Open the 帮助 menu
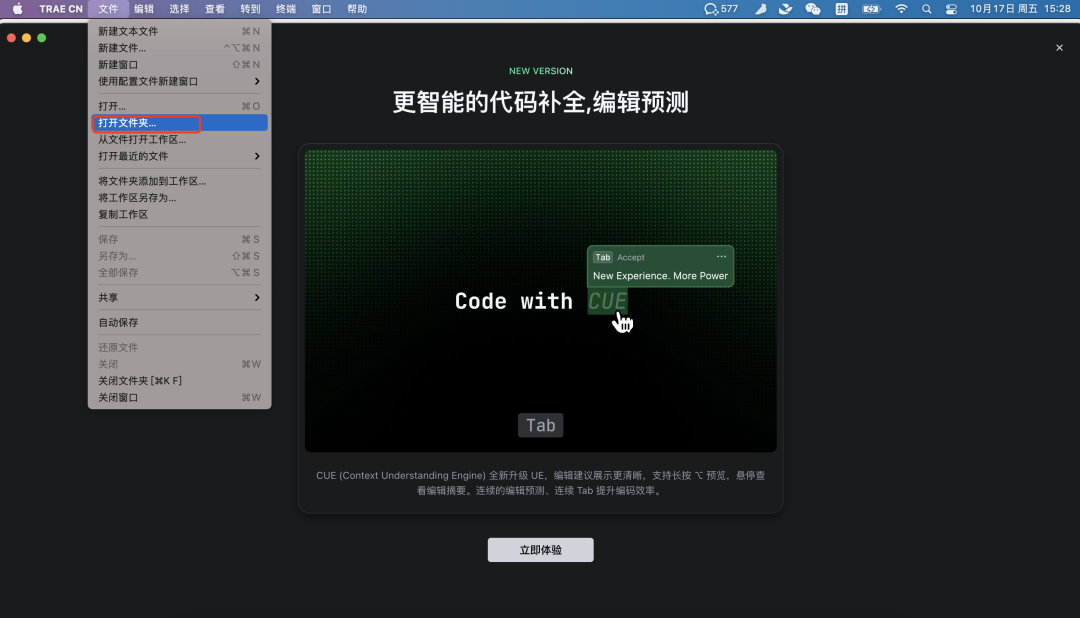 357,9
